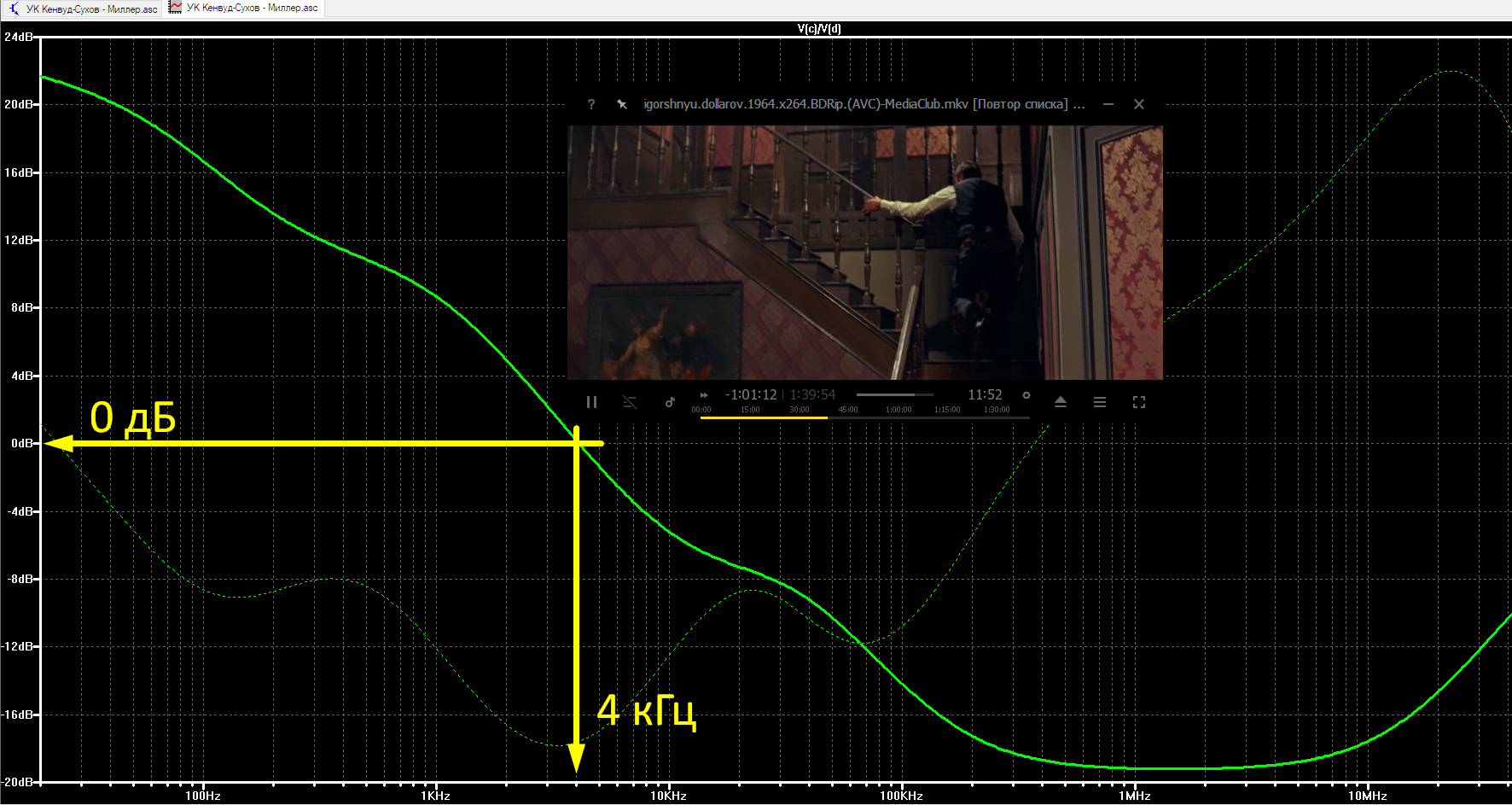Close the media player window
The image size is (1512, 805).
click(x=1139, y=104)
